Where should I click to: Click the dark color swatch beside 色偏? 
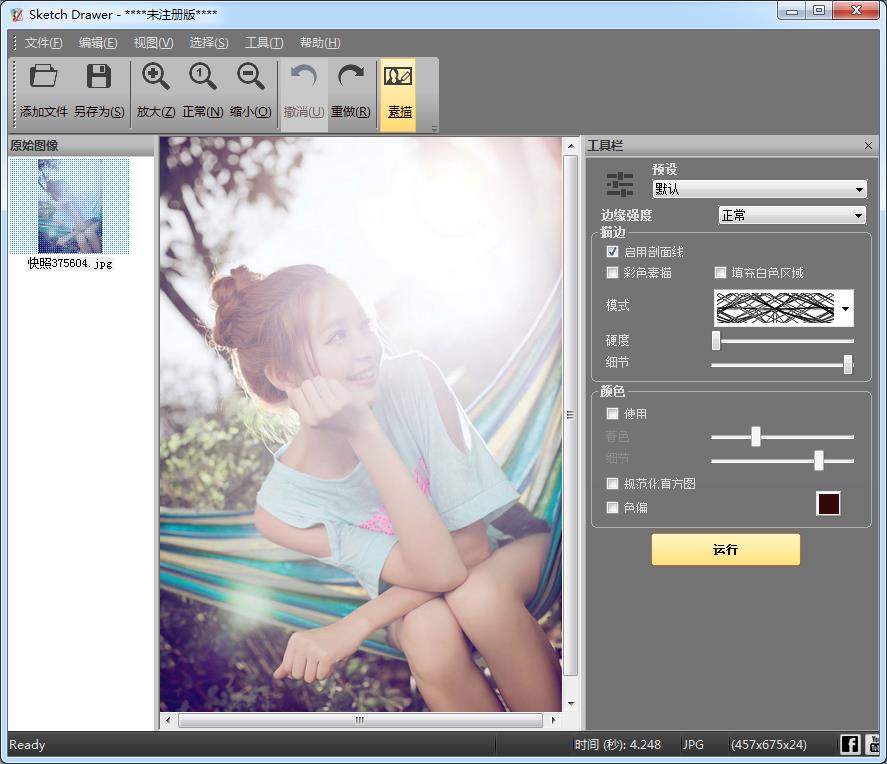point(828,504)
